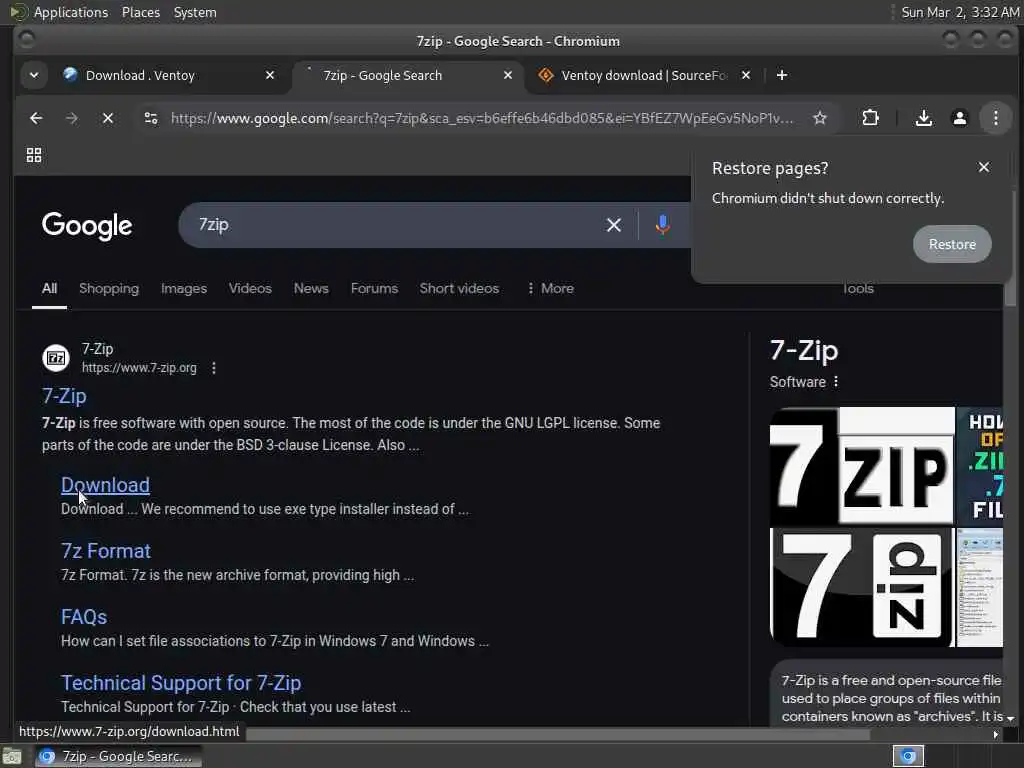Click the 7zip - Google Search taskbar button

click(118, 756)
